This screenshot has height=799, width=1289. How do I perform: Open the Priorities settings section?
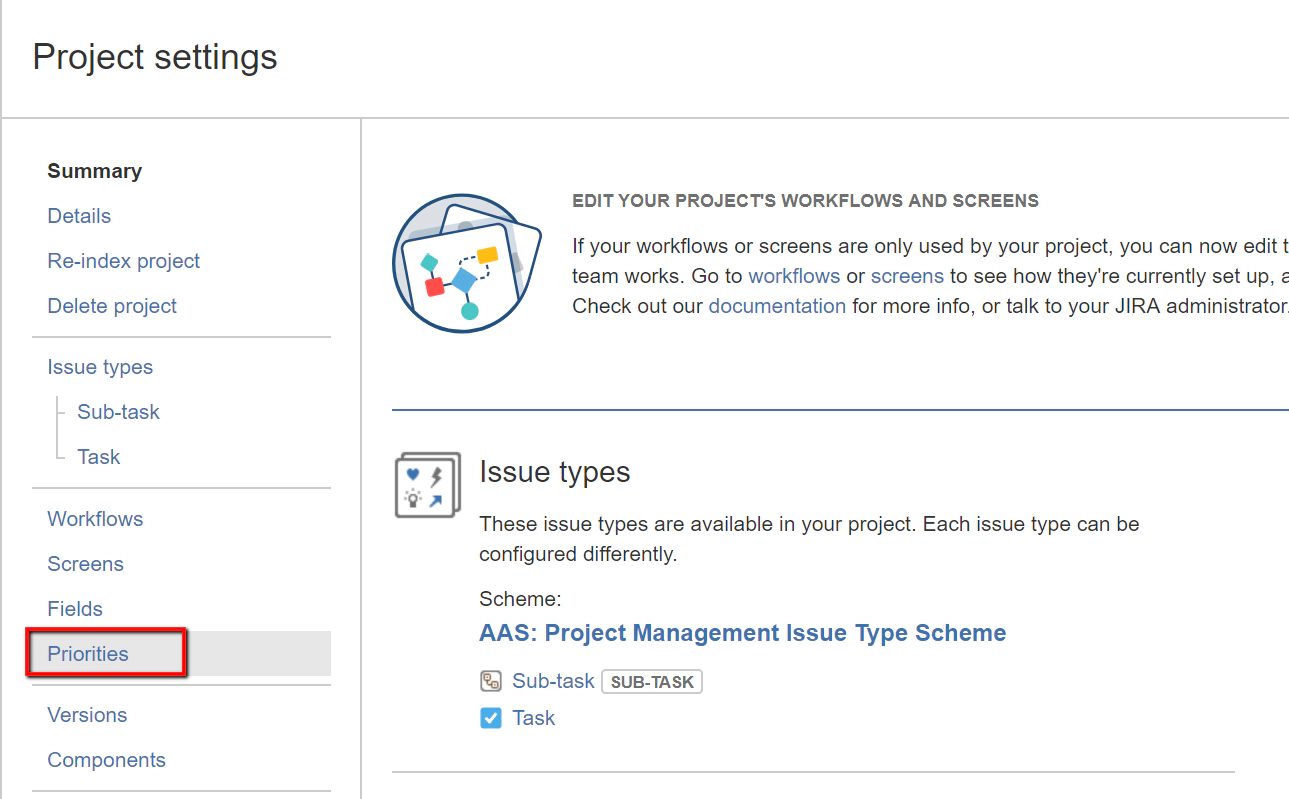[87, 653]
